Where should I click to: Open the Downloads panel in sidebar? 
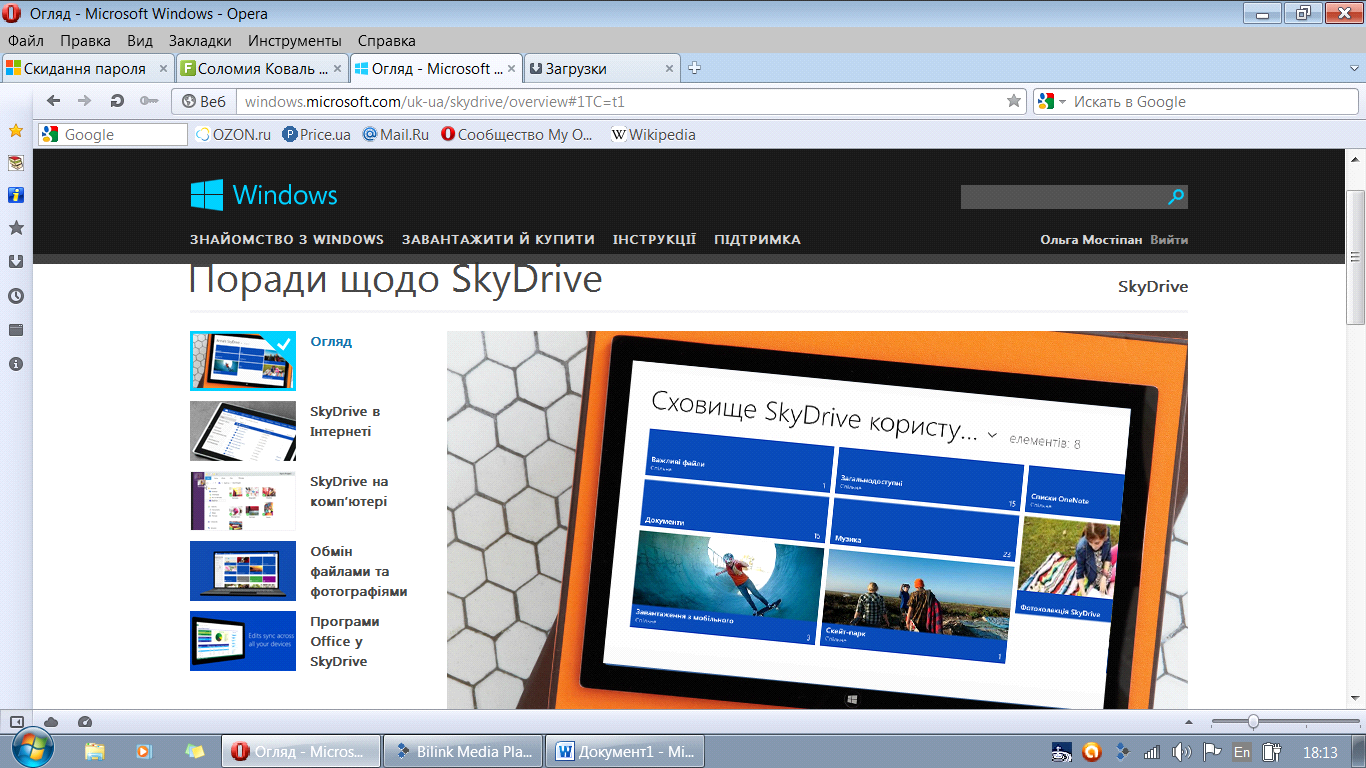click(x=15, y=262)
